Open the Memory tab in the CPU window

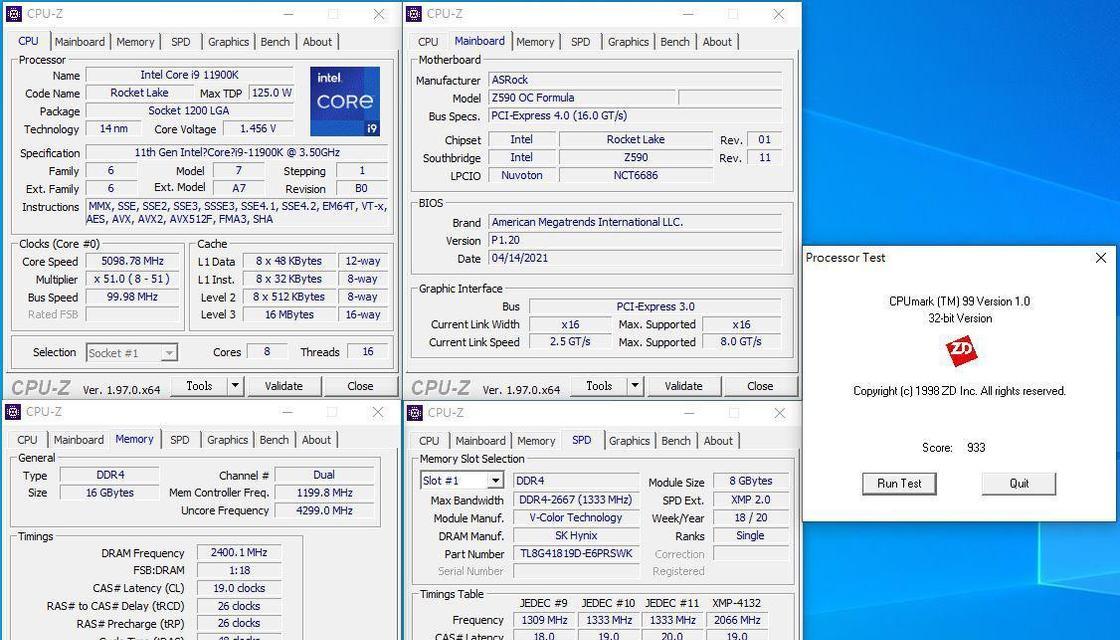[135, 41]
